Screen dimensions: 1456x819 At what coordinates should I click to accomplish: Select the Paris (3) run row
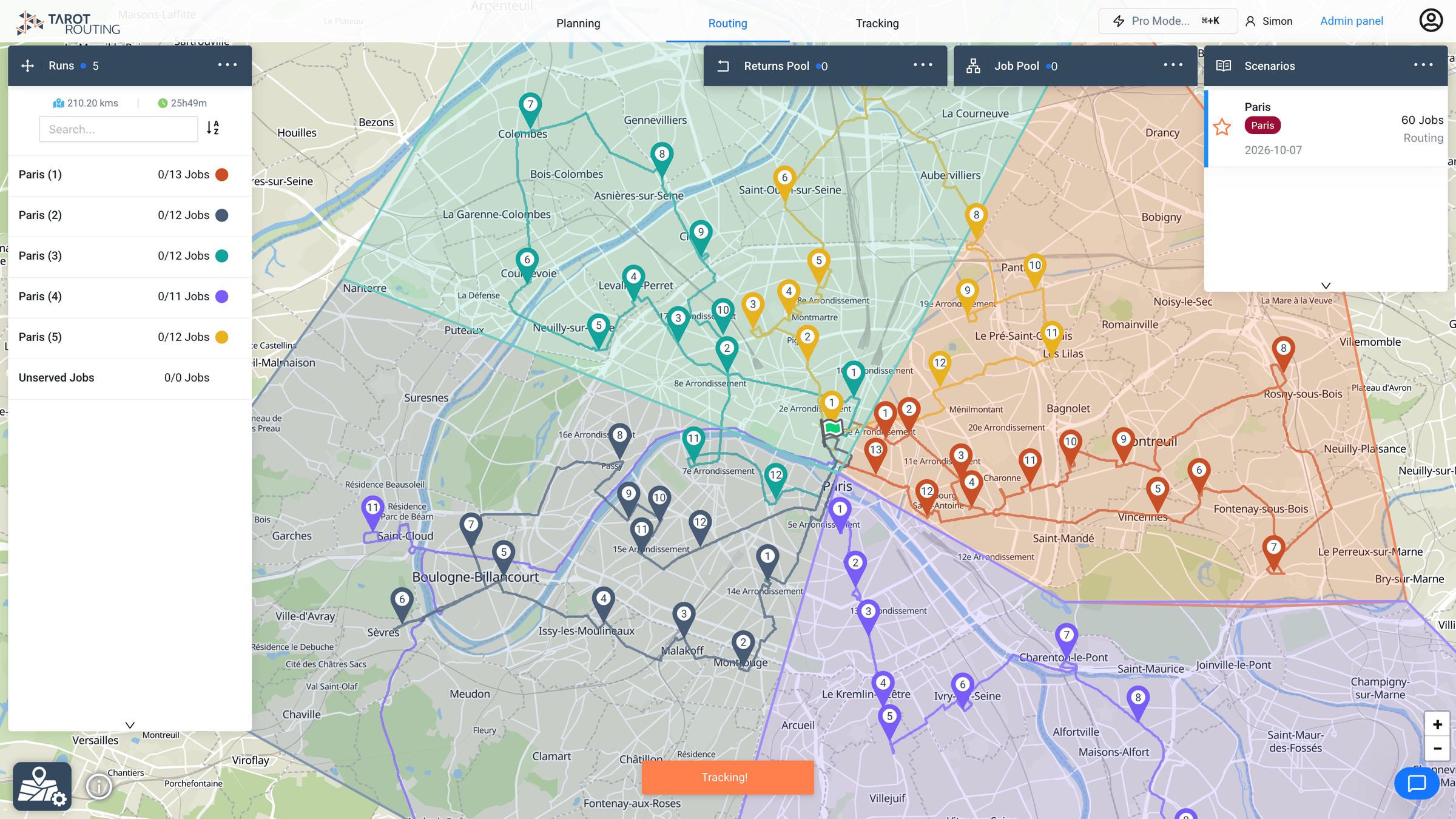tap(130, 256)
